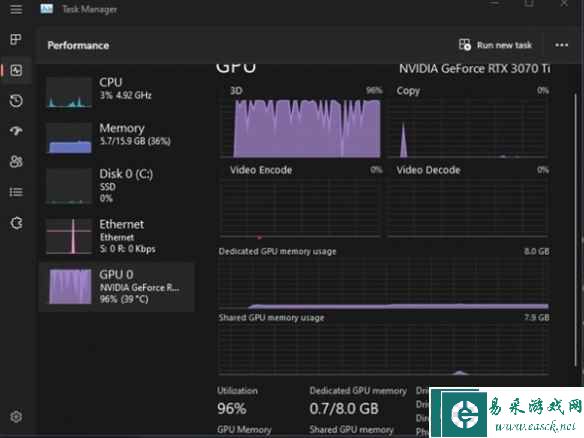584x438 pixels.
Task: Select the GPU 0 item
Action: pos(117,287)
